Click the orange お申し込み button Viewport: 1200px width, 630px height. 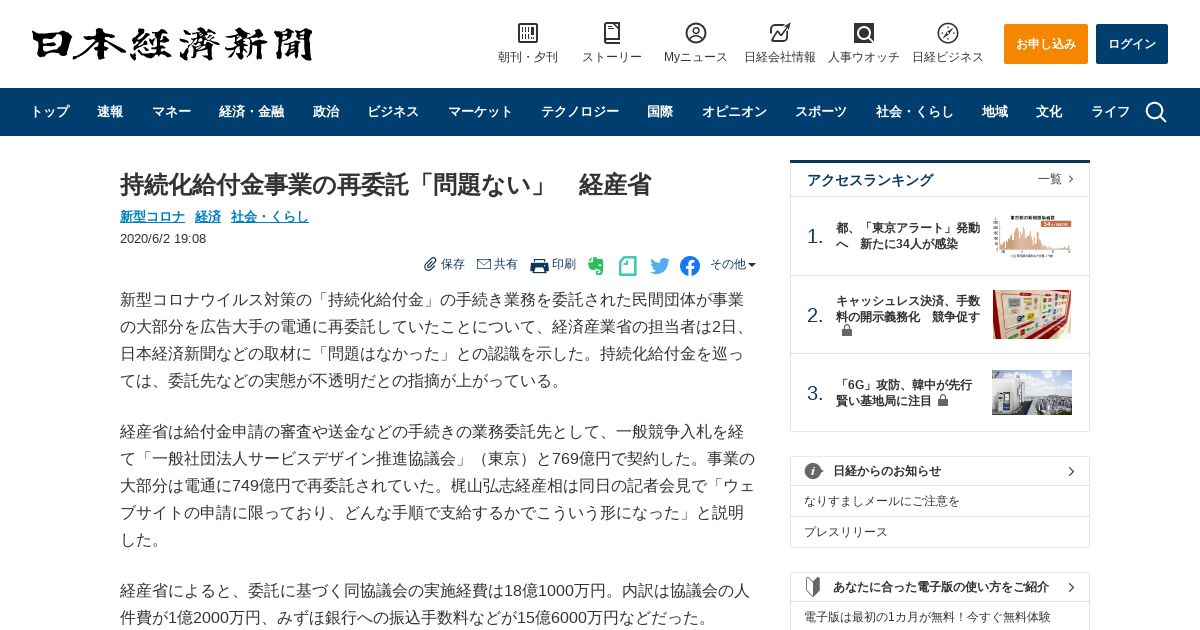tap(1046, 44)
